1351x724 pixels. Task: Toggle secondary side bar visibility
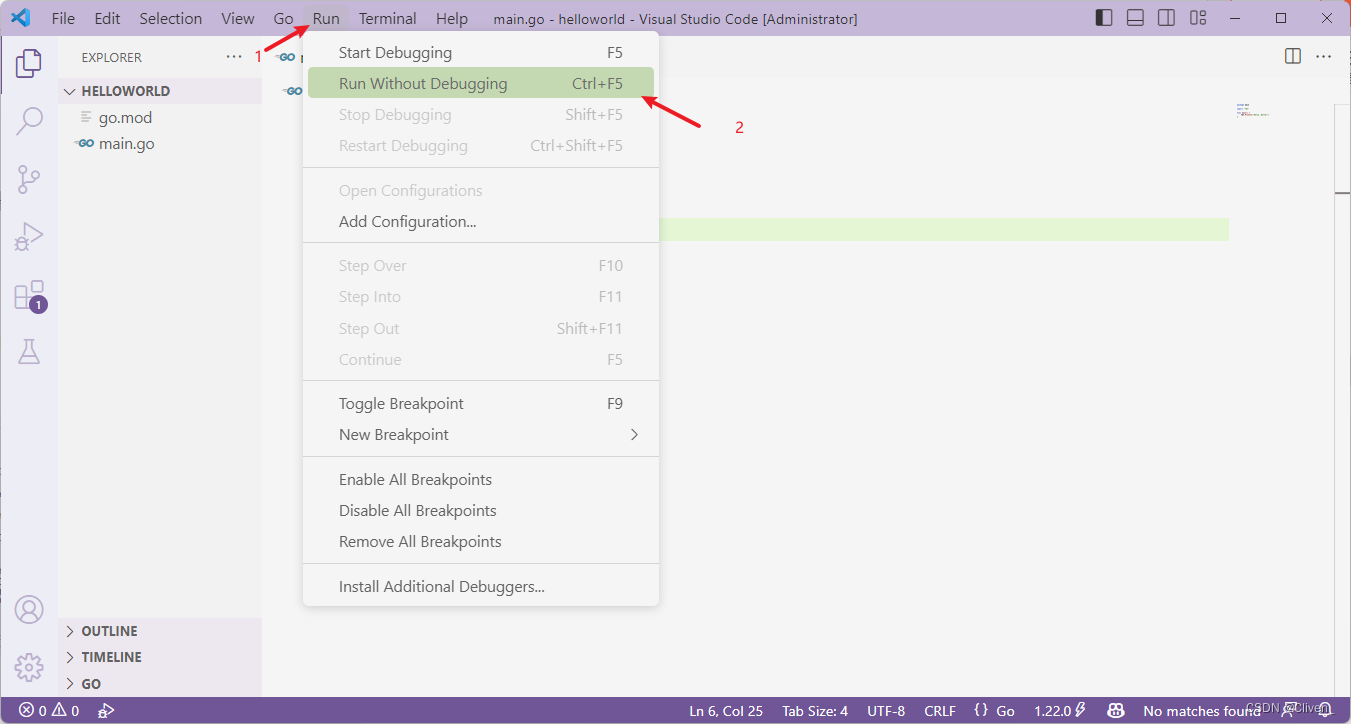pos(1166,18)
